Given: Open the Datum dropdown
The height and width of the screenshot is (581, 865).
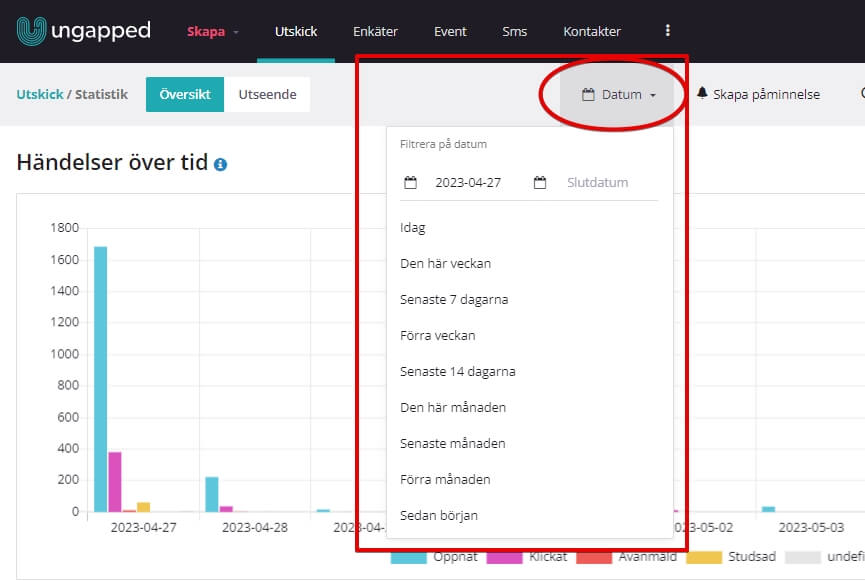Looking at the screenshot, I should coord(619,95).
